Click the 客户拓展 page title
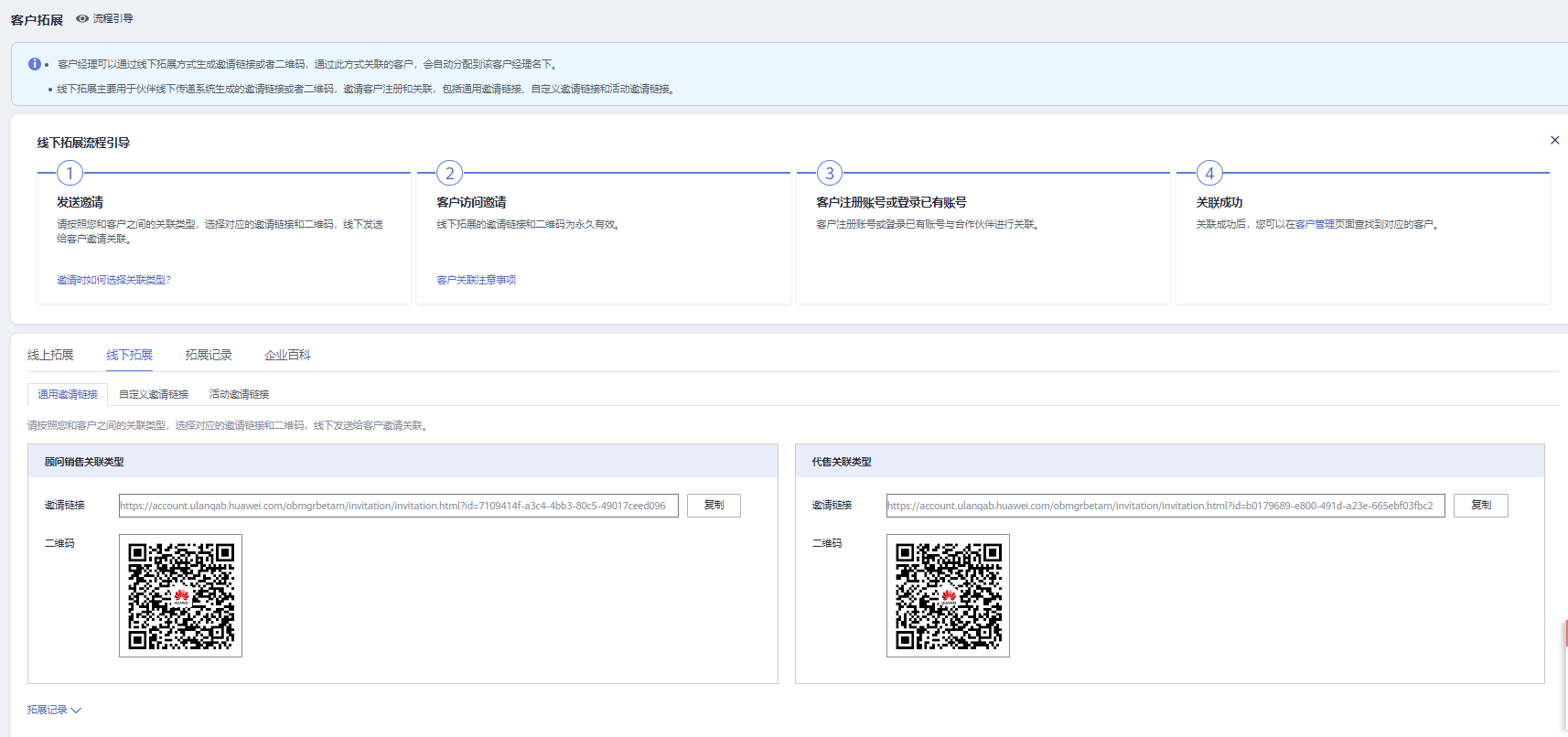Viewport: 1568px width, 737px height. click(37, 19)
